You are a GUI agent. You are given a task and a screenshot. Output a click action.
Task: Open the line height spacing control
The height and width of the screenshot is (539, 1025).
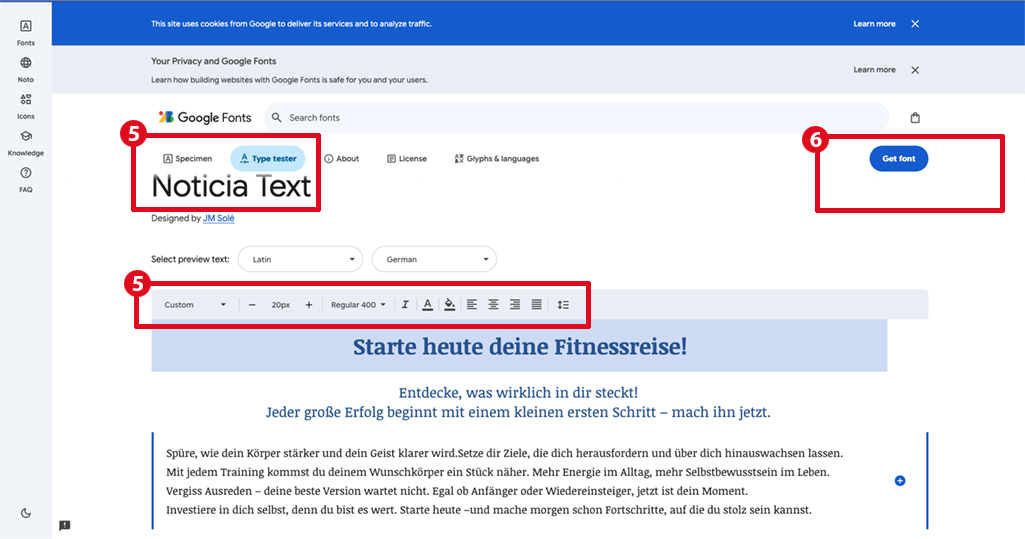pyautogui.click(x=563, y=305)
